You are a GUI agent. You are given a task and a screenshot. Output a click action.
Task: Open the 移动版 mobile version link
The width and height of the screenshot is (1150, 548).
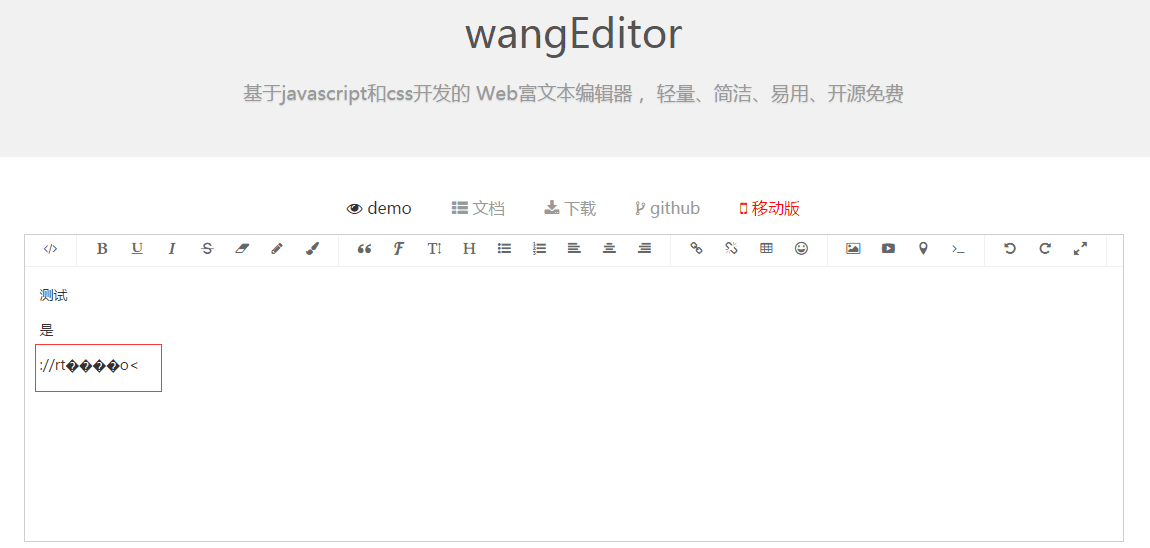point(769,208)
